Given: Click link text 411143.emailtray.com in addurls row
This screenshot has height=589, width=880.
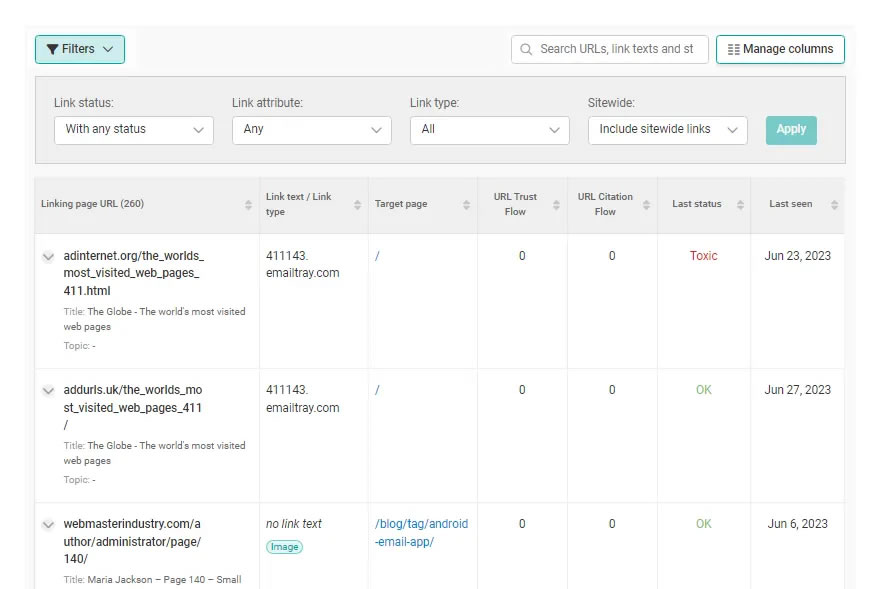Looking at the screenshot, I should (x=302, y=399).
